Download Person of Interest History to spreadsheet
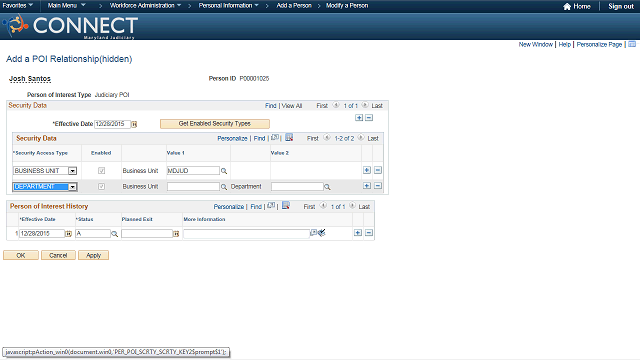Image resolution: width=640 pixels, height=360 pixels. pyautogui.click(x=286, y=205)
